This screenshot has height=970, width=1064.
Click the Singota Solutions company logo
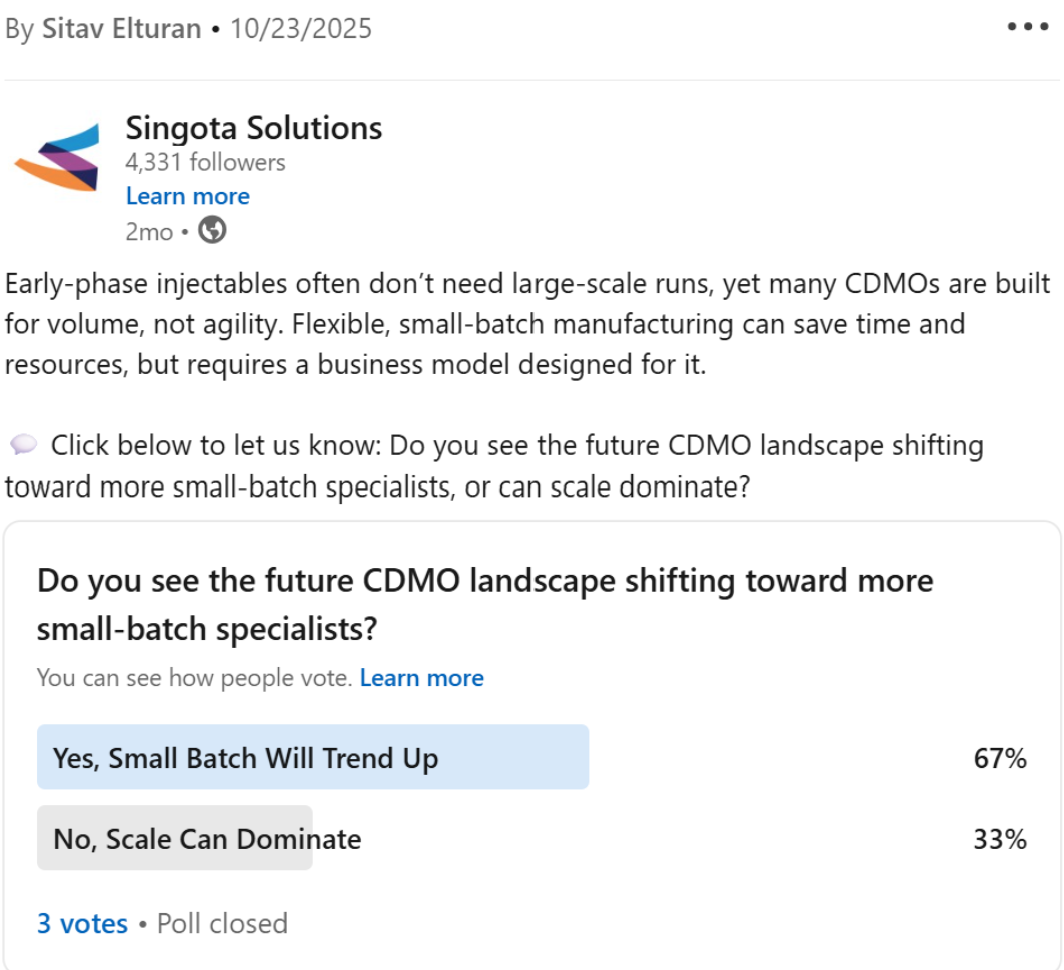(57, 156)
